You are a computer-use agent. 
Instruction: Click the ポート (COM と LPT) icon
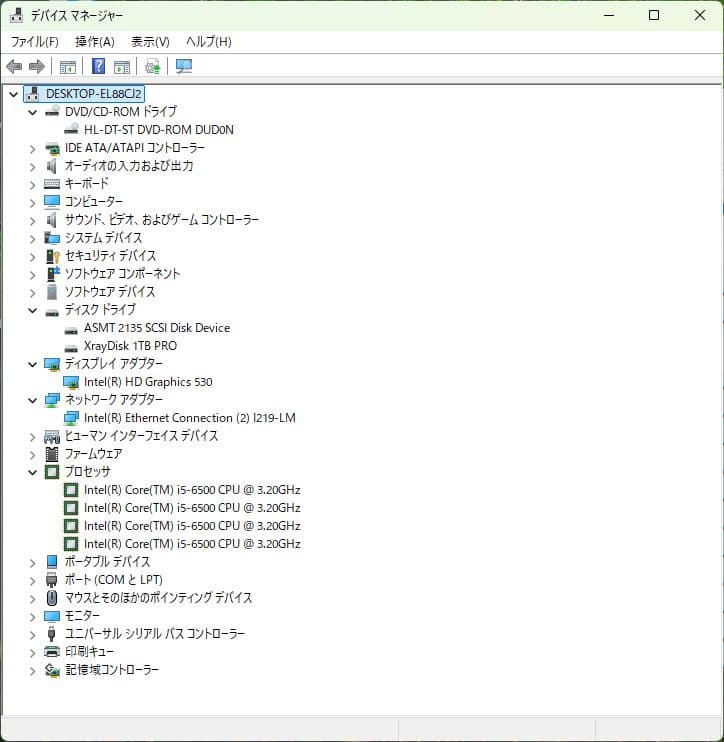tap(52, 580)
